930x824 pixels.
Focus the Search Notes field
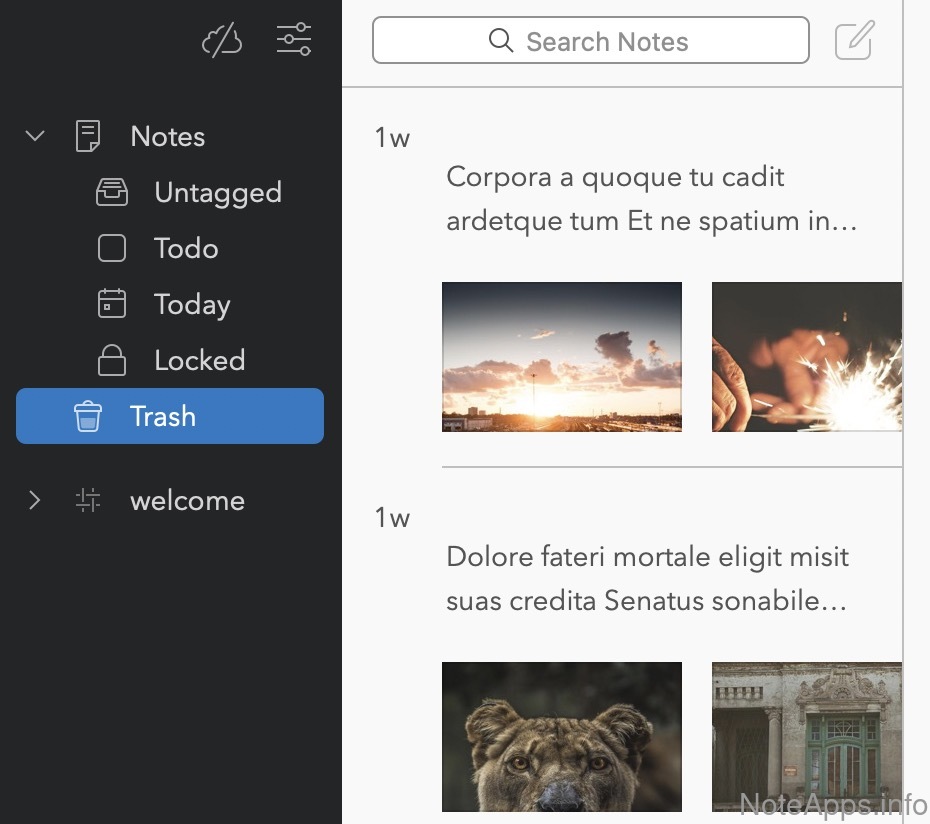590,41
